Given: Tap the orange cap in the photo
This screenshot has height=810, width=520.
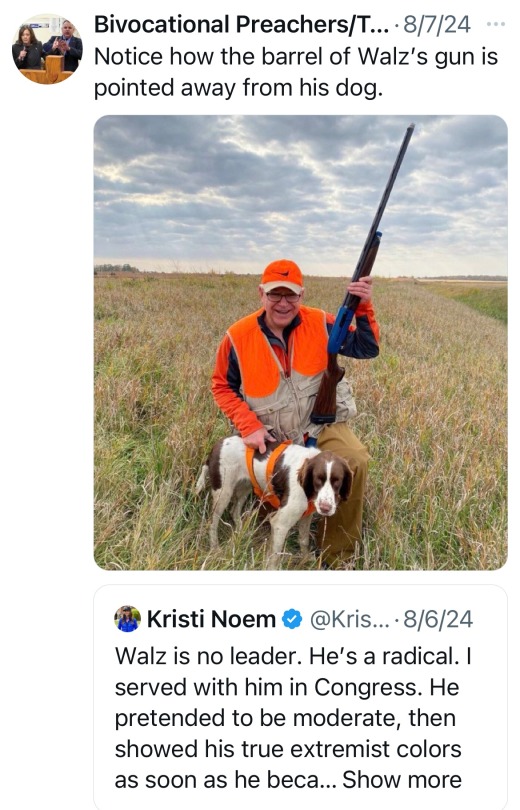Looking at the screenshot, I should click(x=281, y=276).
